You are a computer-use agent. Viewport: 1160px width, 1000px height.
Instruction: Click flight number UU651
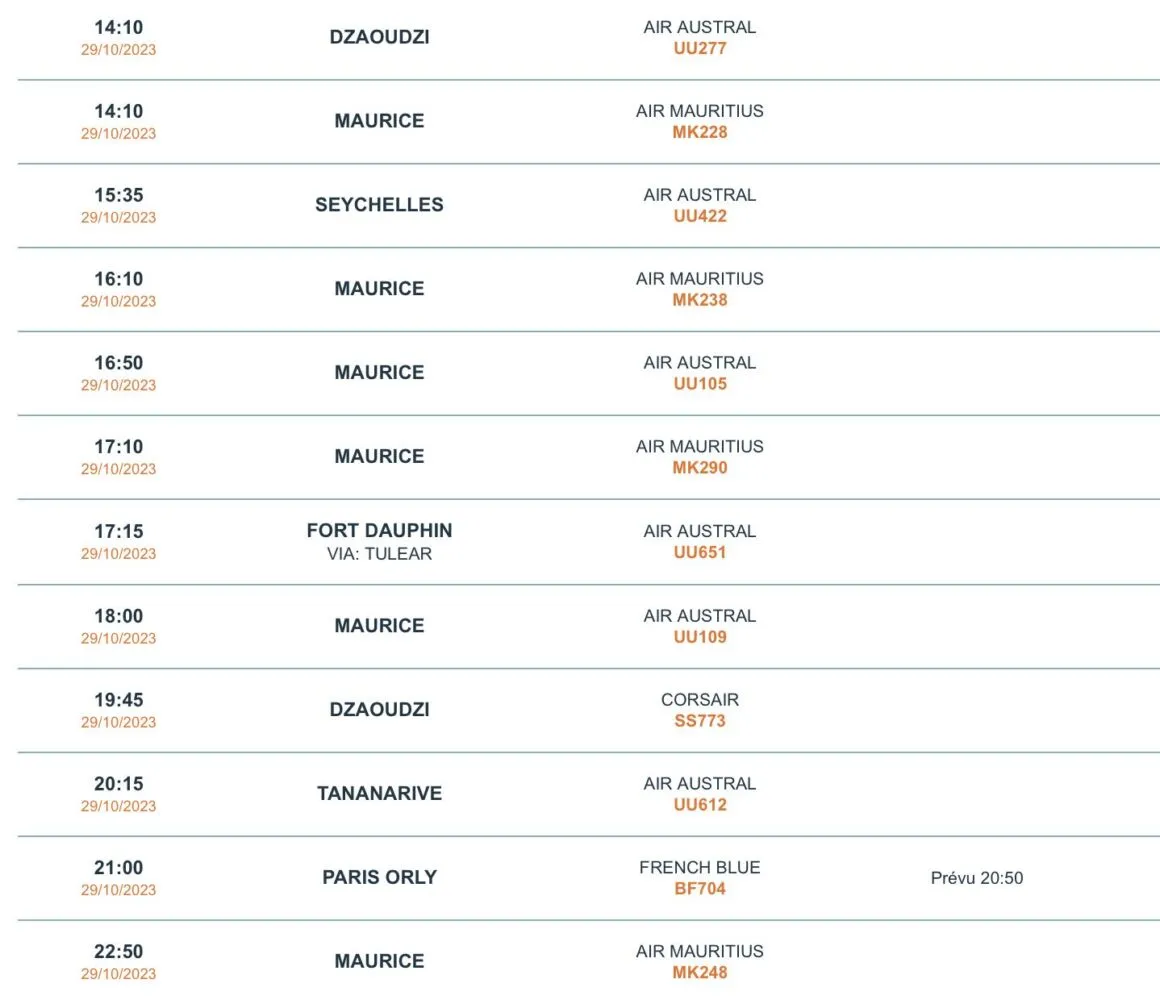[699, 552]
